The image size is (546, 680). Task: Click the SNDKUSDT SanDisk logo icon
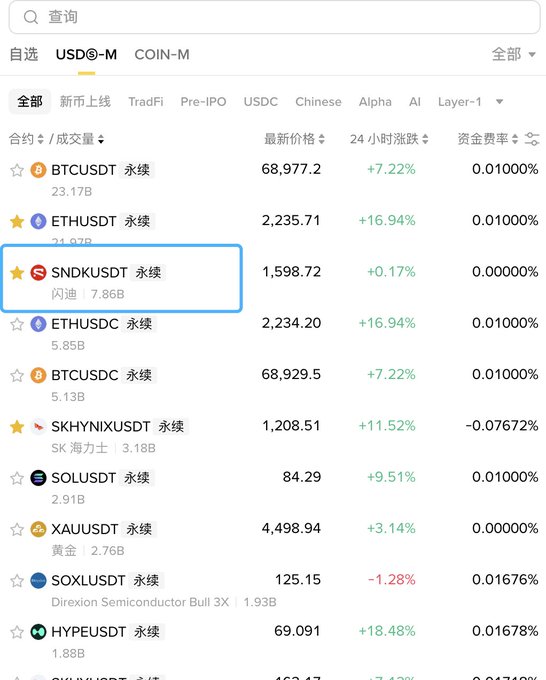[38, 273]
